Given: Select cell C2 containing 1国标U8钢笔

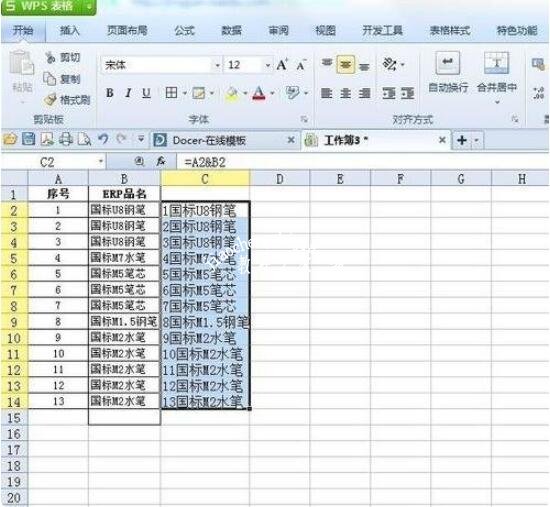Looking at the screenshot, I should coord(205,211).
